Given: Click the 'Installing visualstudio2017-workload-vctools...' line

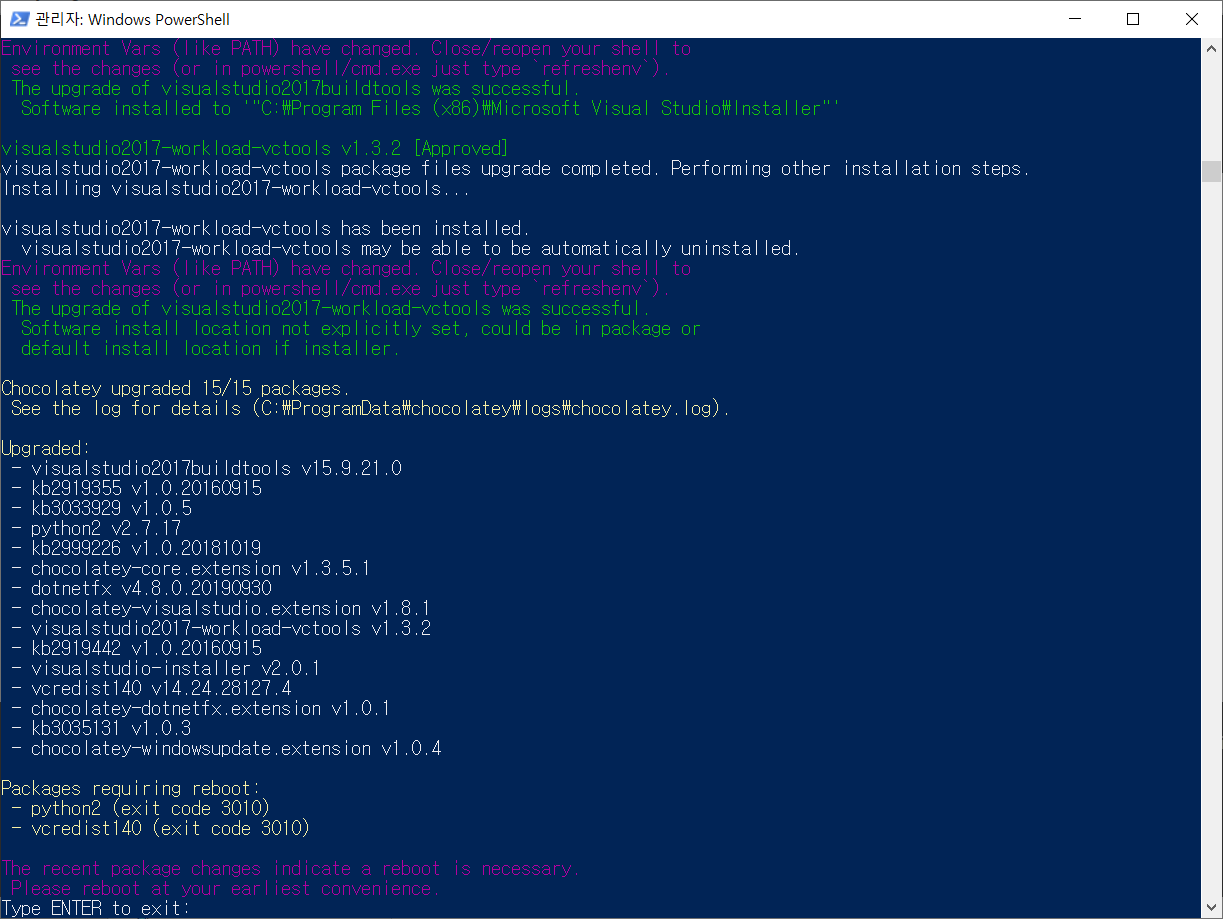Looking at the screenshot, I should pyautogui.click(x=236, y=188).
